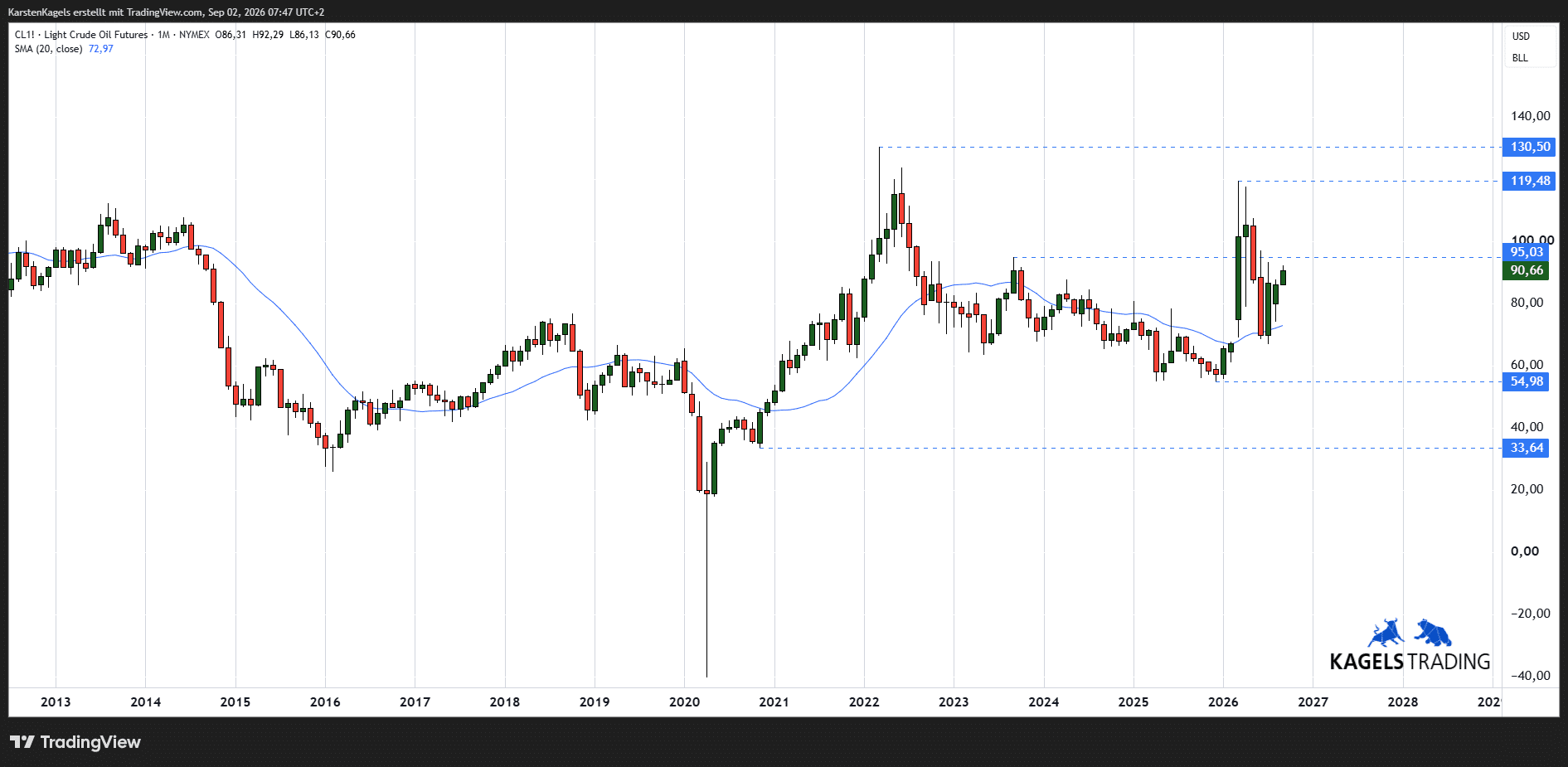Click the TradingView logo at bottom left

tap(75, 742)
